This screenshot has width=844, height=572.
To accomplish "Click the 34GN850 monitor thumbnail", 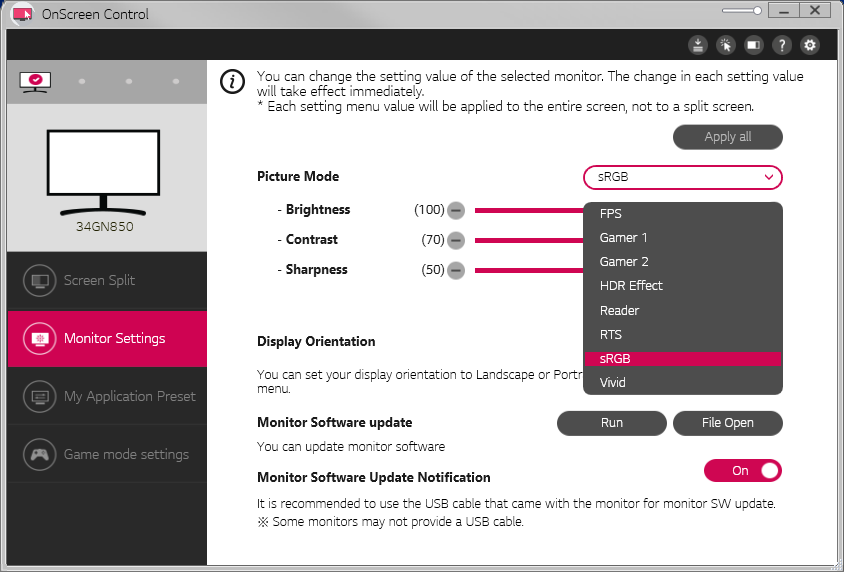I will point(103,172).
